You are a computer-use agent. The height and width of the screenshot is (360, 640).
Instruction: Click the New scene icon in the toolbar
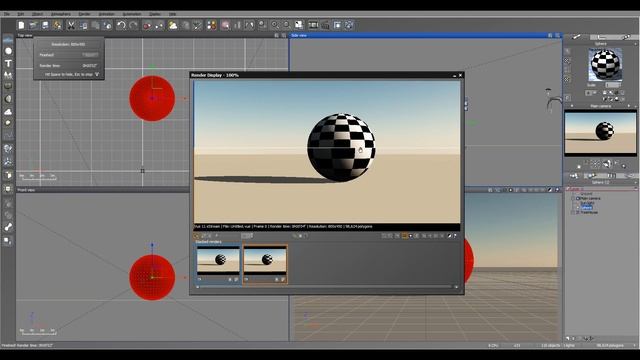pyautogui.click(x=21, y=25)
